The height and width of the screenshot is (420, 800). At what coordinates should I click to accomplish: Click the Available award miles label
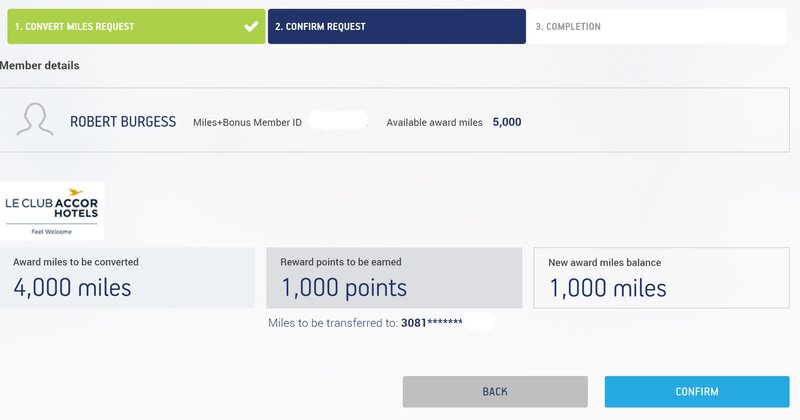[434, 122]
